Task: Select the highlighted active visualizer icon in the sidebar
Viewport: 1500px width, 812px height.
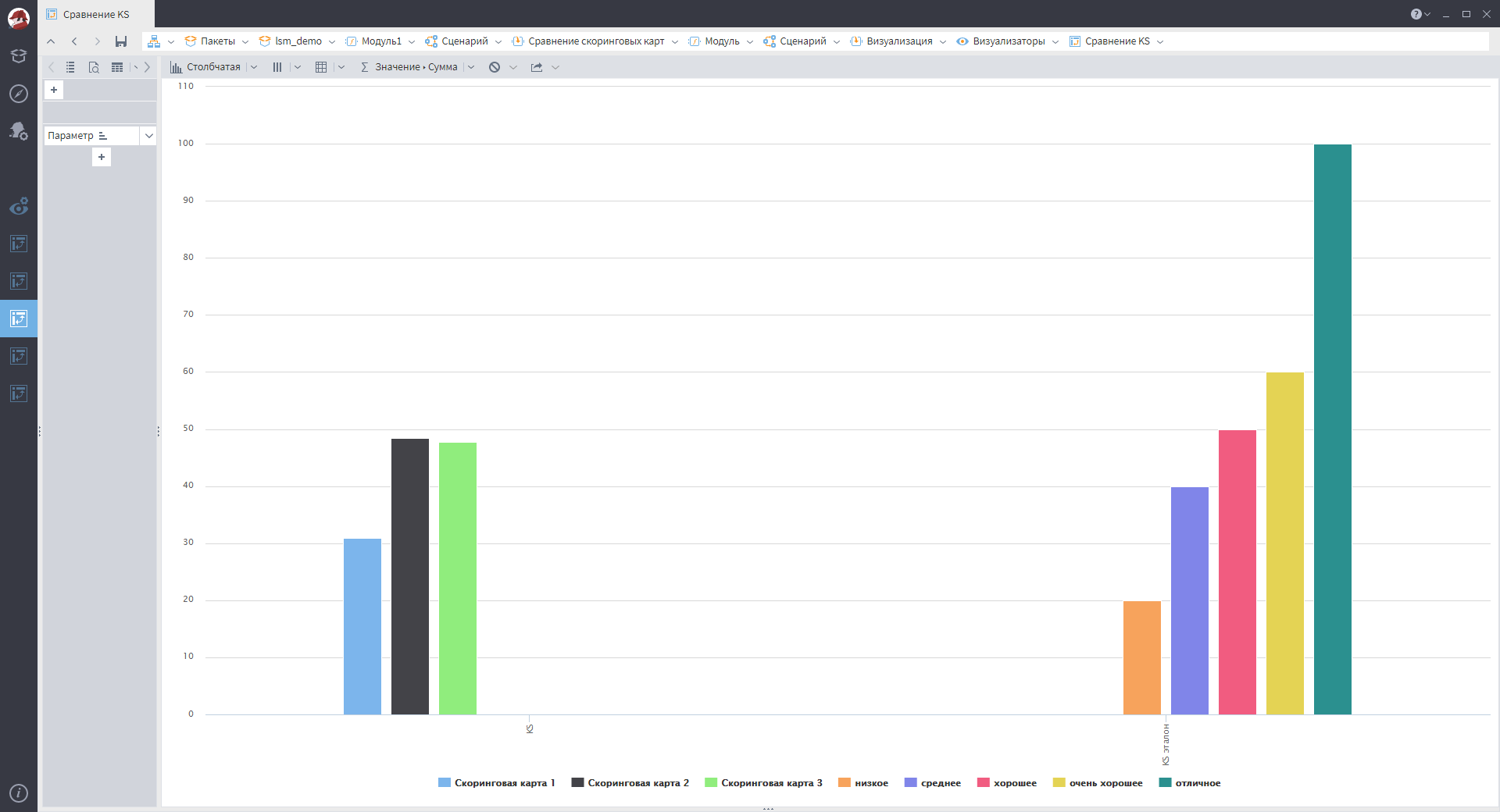Action: coord(19,319)
